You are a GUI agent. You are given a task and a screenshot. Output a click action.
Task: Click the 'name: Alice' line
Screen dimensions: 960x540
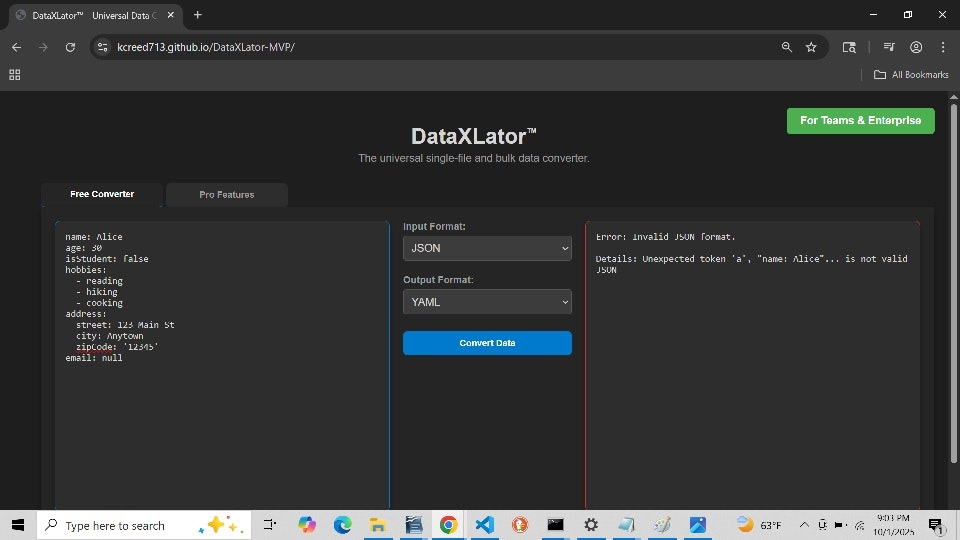[94, 237]
